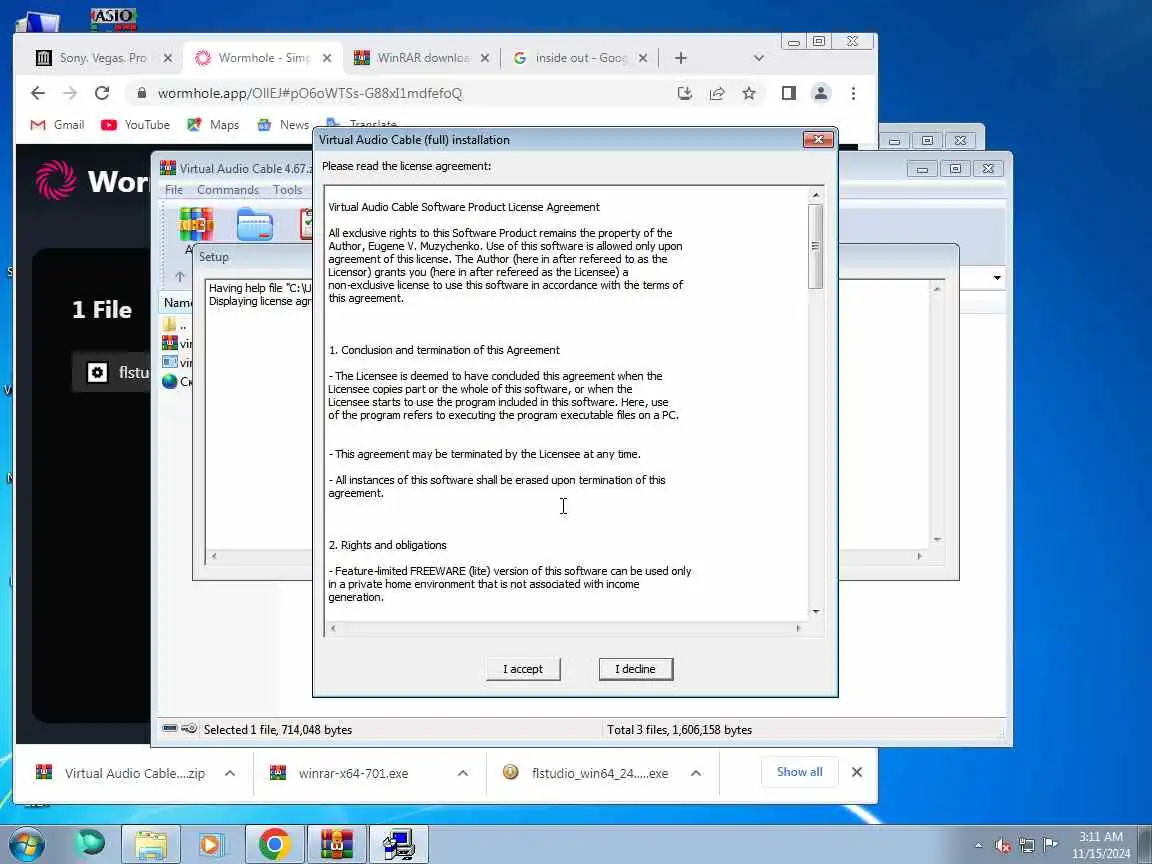Show hidden tray icons arrow
The height and width of the screenshot is (864, 1152).
979,846
